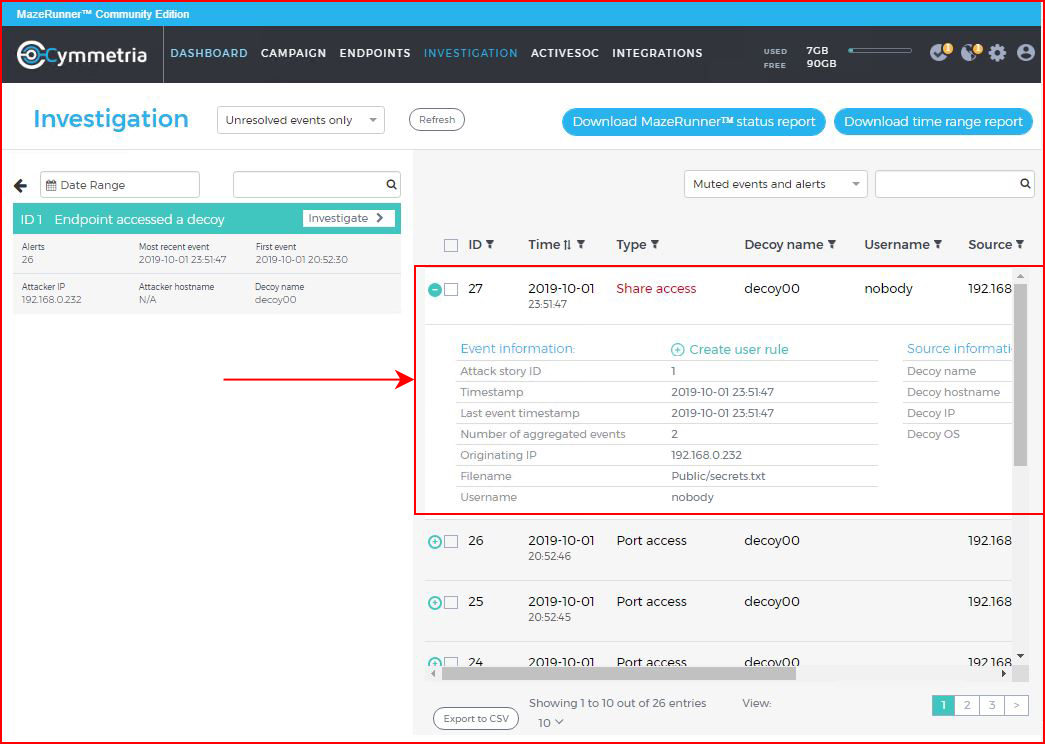
Task: Check the box for event 27
Action: coord(451,289)
